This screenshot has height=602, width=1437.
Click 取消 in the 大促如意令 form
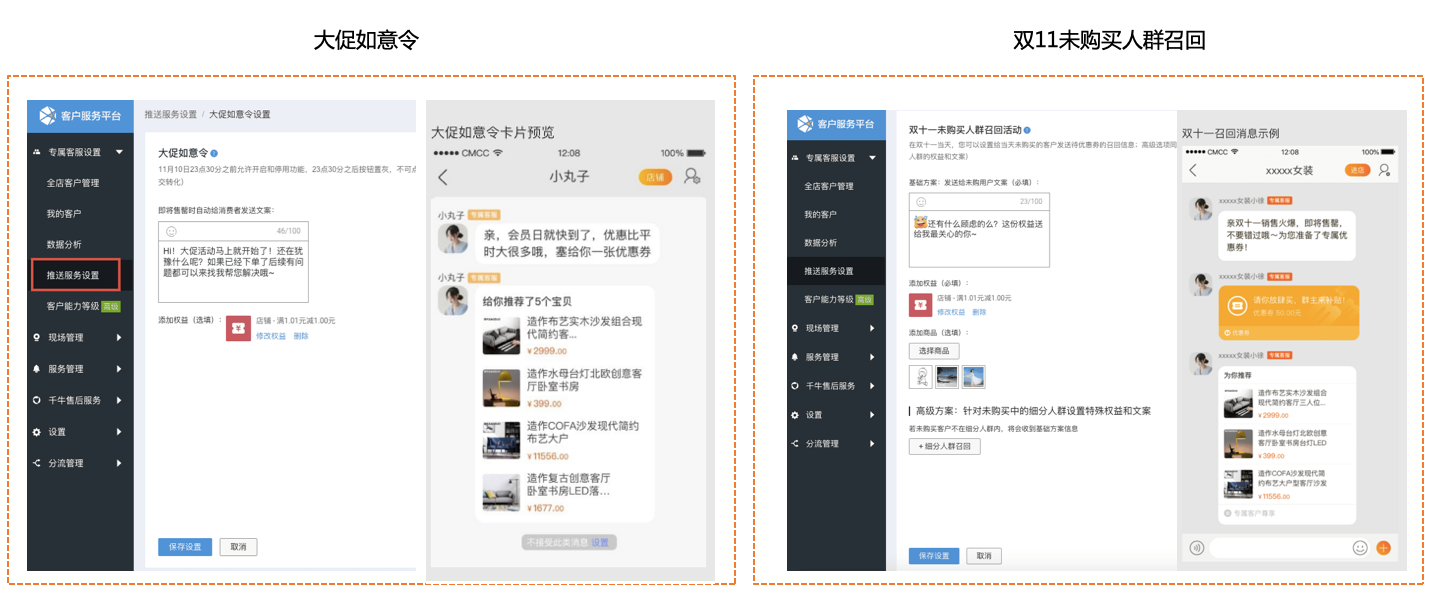[238, 547]
